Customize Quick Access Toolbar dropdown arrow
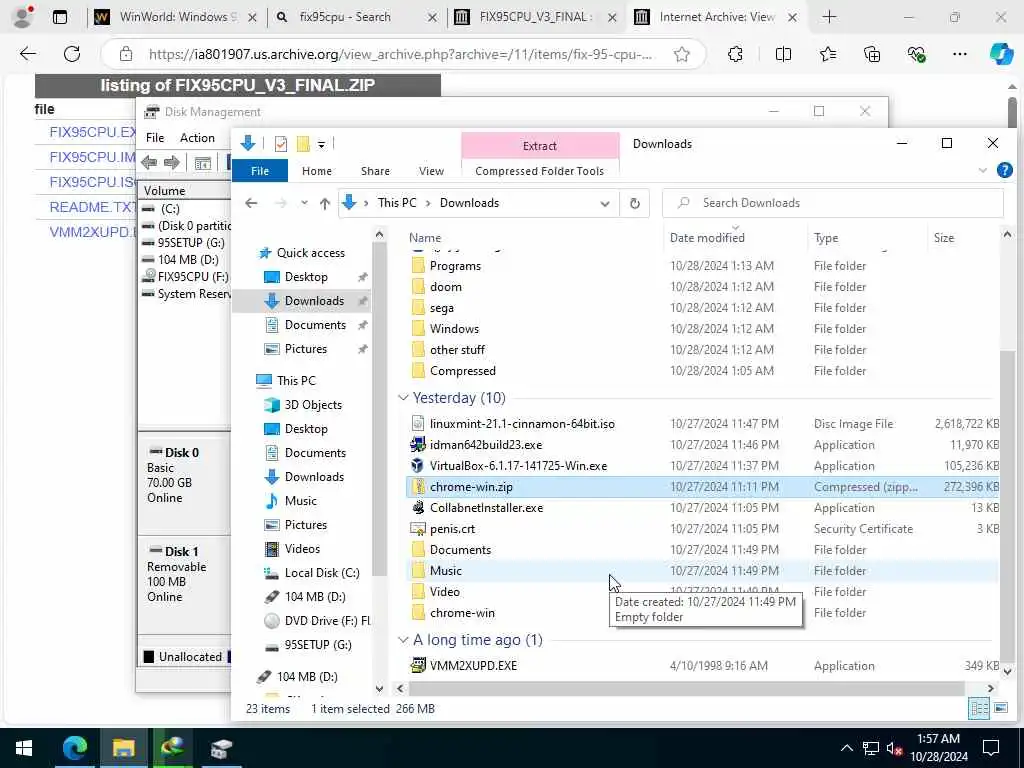Screen dimensions: 1024x768 click(321, 144)
